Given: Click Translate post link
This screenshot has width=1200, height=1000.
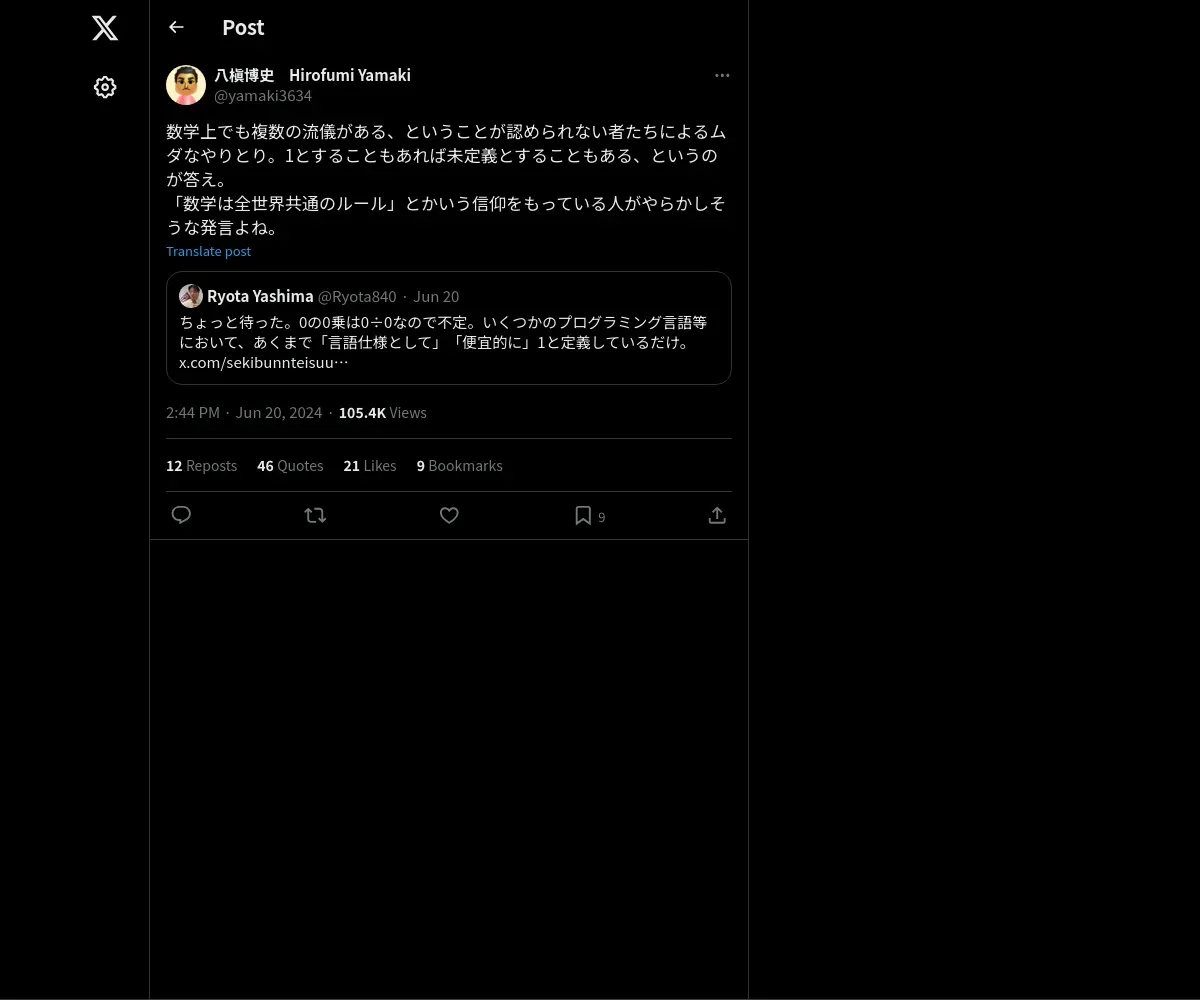Looking at the screenshot, I should [x=208, y=251].
